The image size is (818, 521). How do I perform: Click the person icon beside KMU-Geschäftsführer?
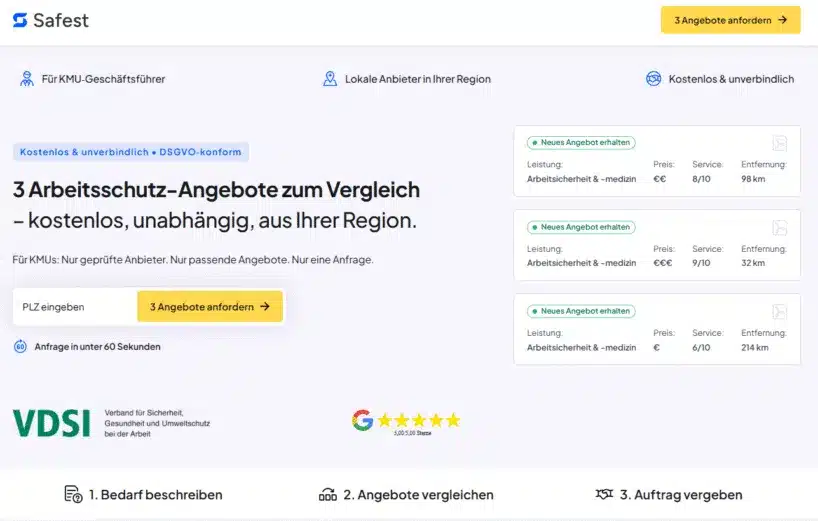26,79
